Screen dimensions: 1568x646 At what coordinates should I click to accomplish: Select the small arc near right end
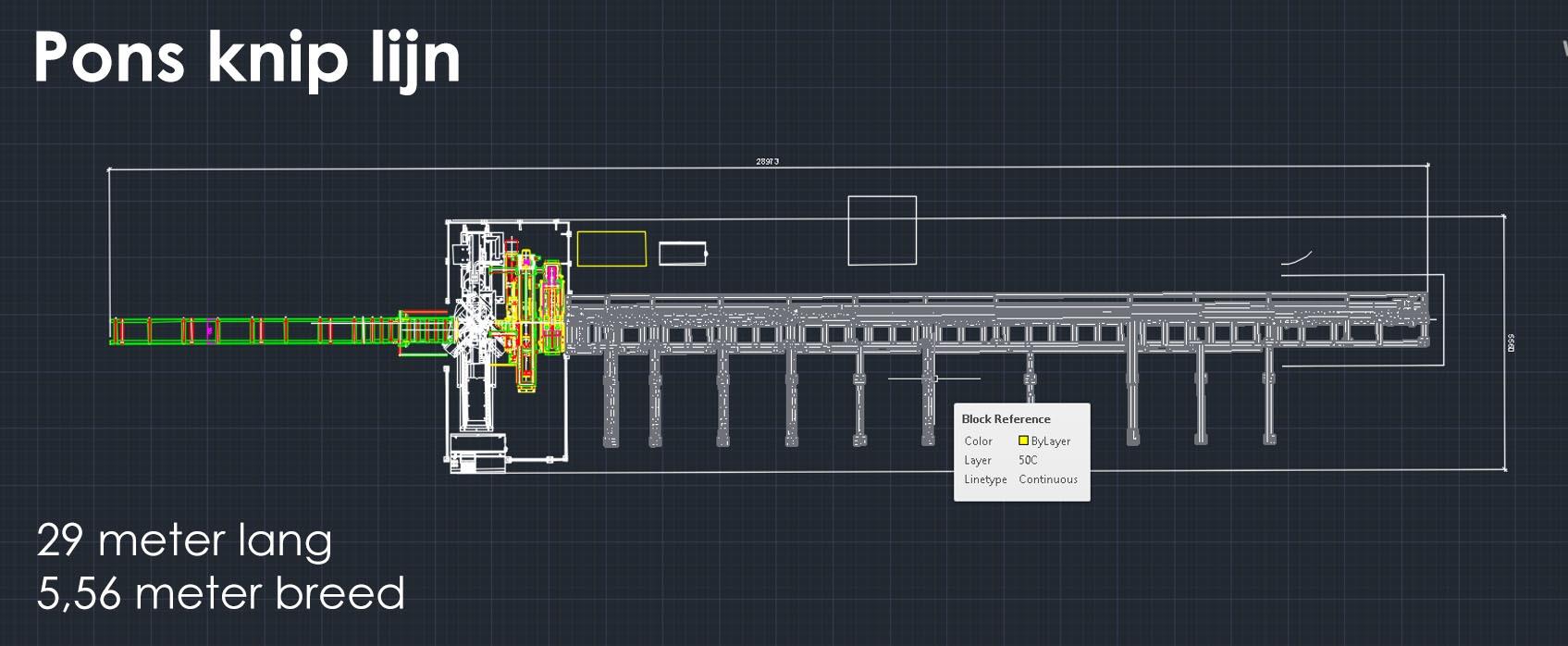[1297, 257]
